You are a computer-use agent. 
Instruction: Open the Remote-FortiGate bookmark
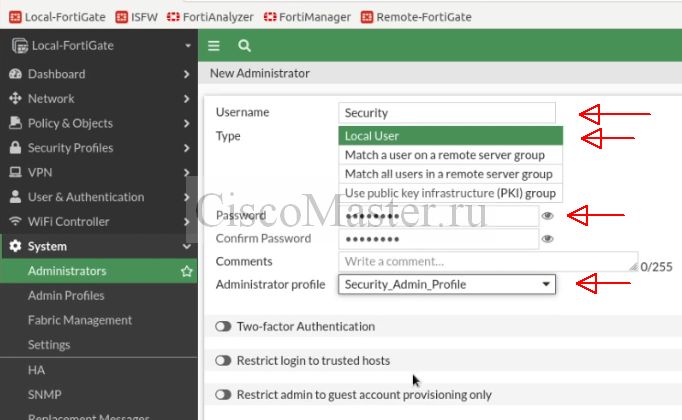[416, 17]
